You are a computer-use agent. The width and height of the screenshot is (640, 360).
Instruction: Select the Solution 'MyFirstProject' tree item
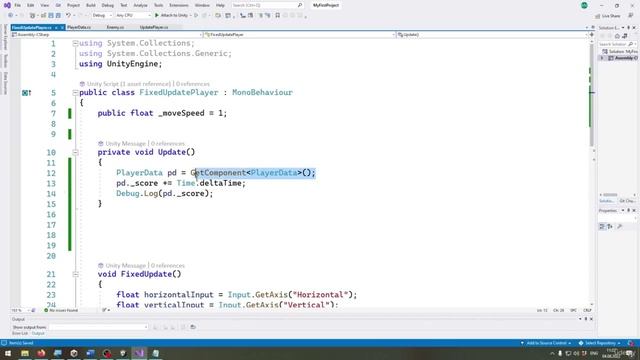(620, 52)
